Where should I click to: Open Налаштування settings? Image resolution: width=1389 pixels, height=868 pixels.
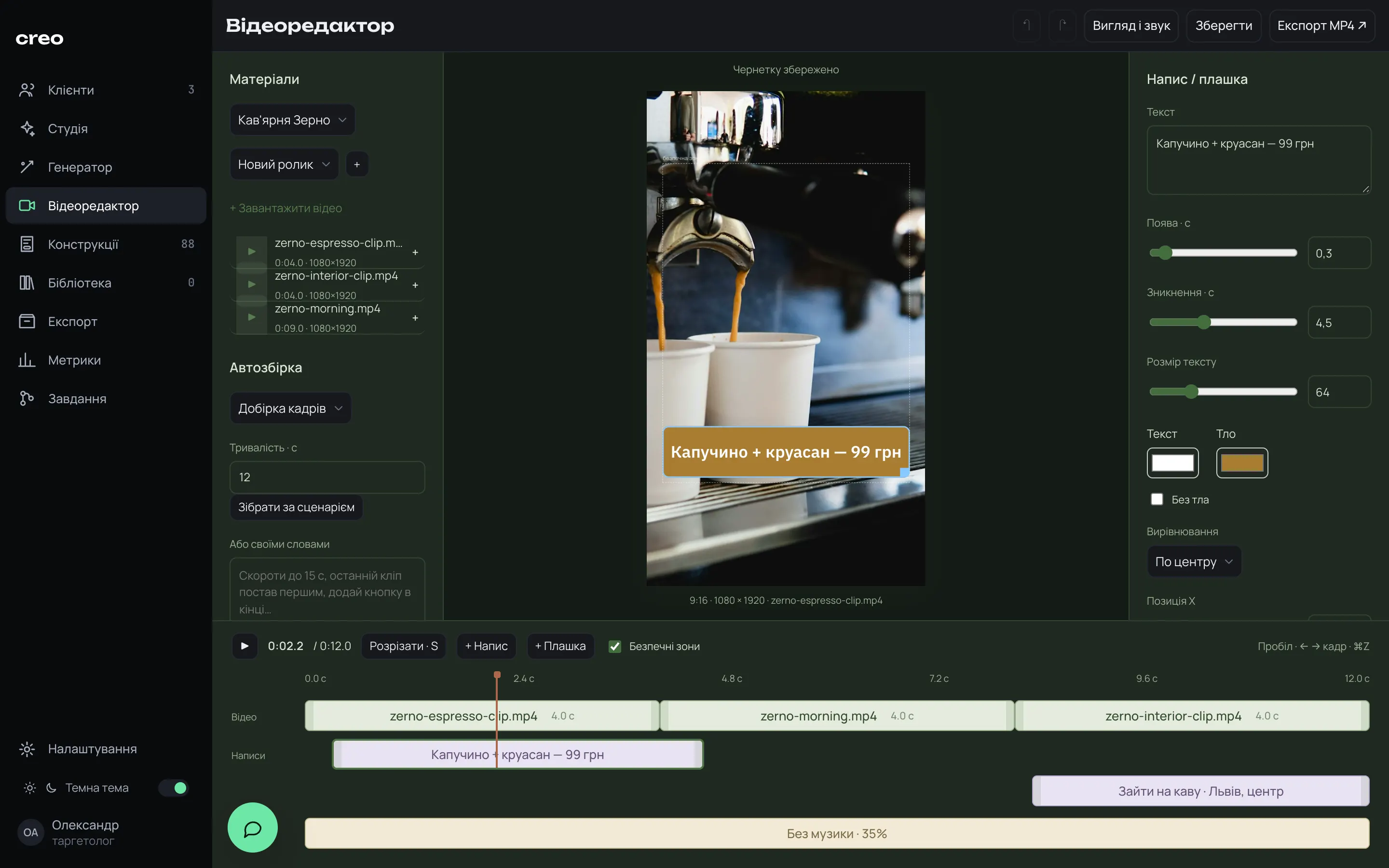[x=106, y=748]
